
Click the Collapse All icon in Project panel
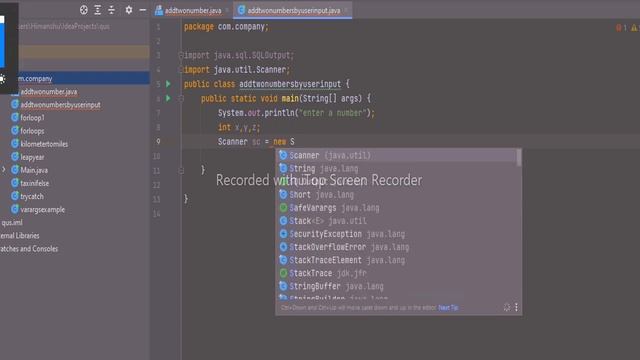click(x=111, y=10)
